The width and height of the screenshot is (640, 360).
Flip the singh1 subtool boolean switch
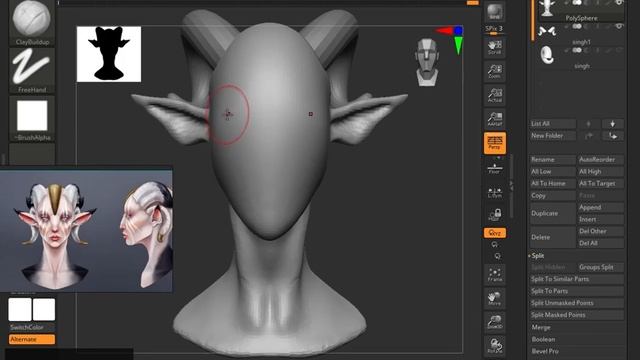577,27
